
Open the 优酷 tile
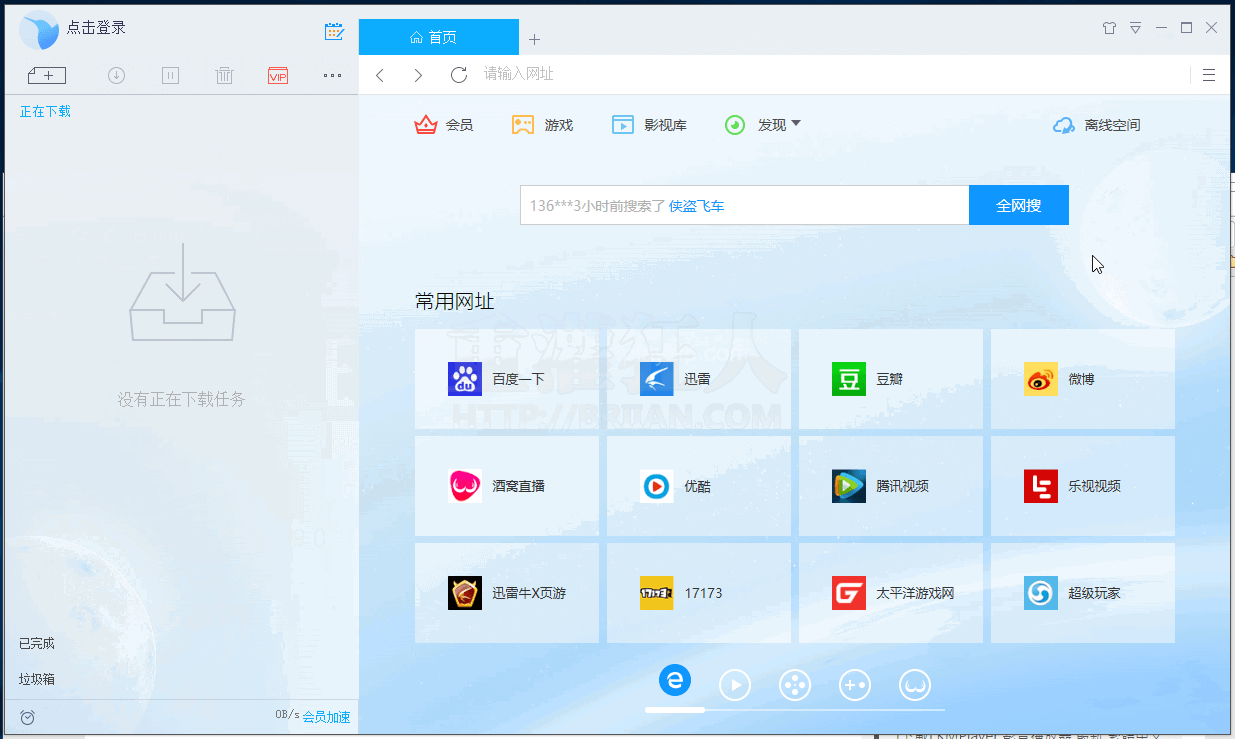point(699,486)
